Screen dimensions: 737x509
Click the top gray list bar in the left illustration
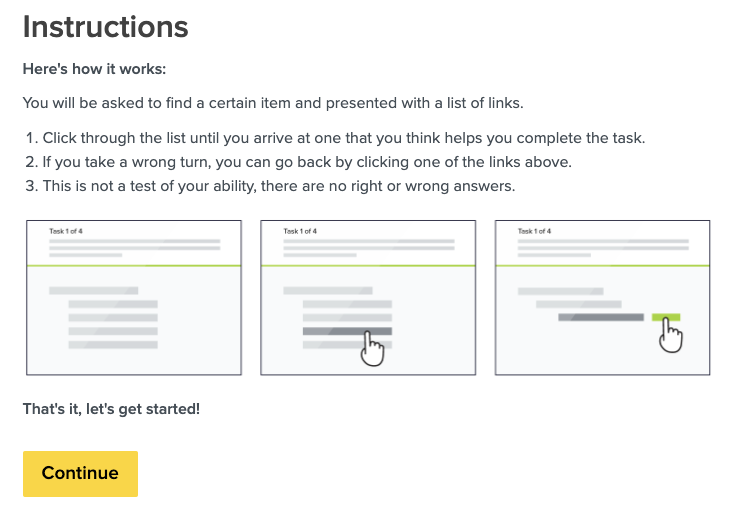coord(93,290)
